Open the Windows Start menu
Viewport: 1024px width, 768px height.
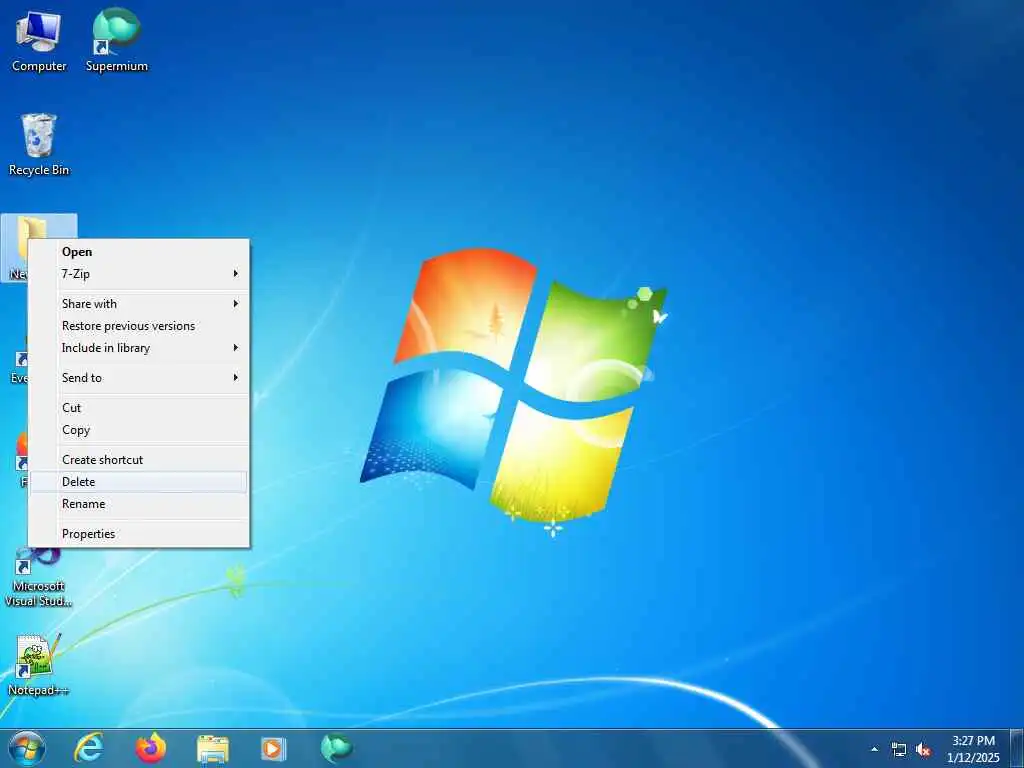coord(27,748)
